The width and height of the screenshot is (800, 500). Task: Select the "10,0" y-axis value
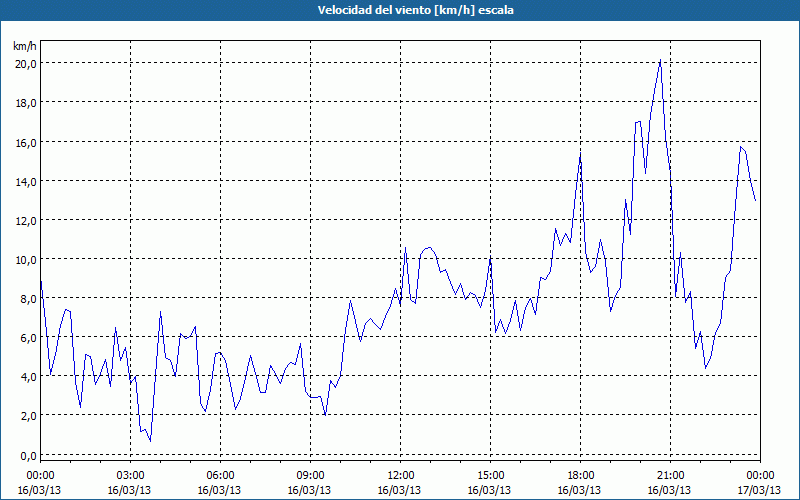click(24, 260)
